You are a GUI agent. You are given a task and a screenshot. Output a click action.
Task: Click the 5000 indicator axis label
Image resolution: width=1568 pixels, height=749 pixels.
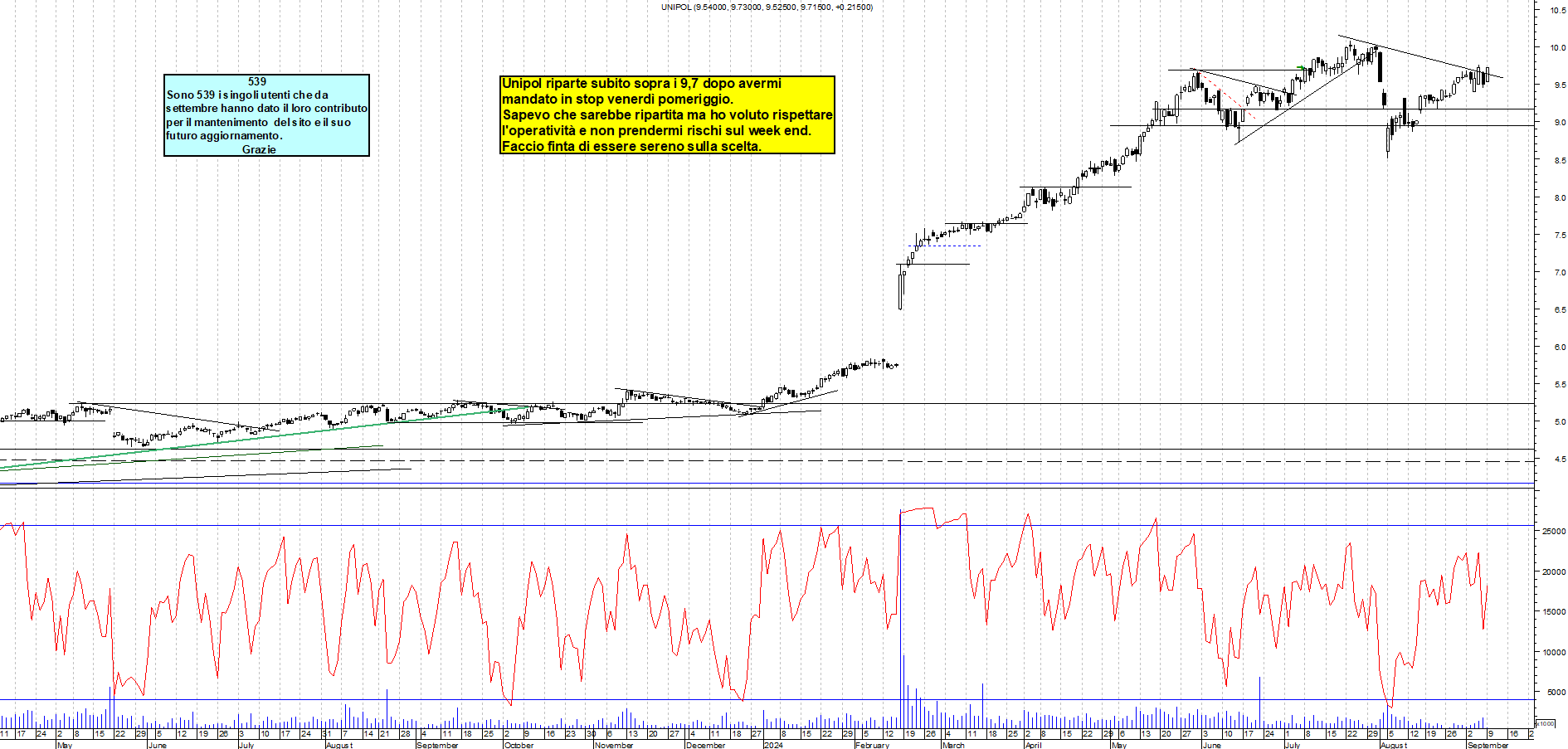[x=1556, y=692]
